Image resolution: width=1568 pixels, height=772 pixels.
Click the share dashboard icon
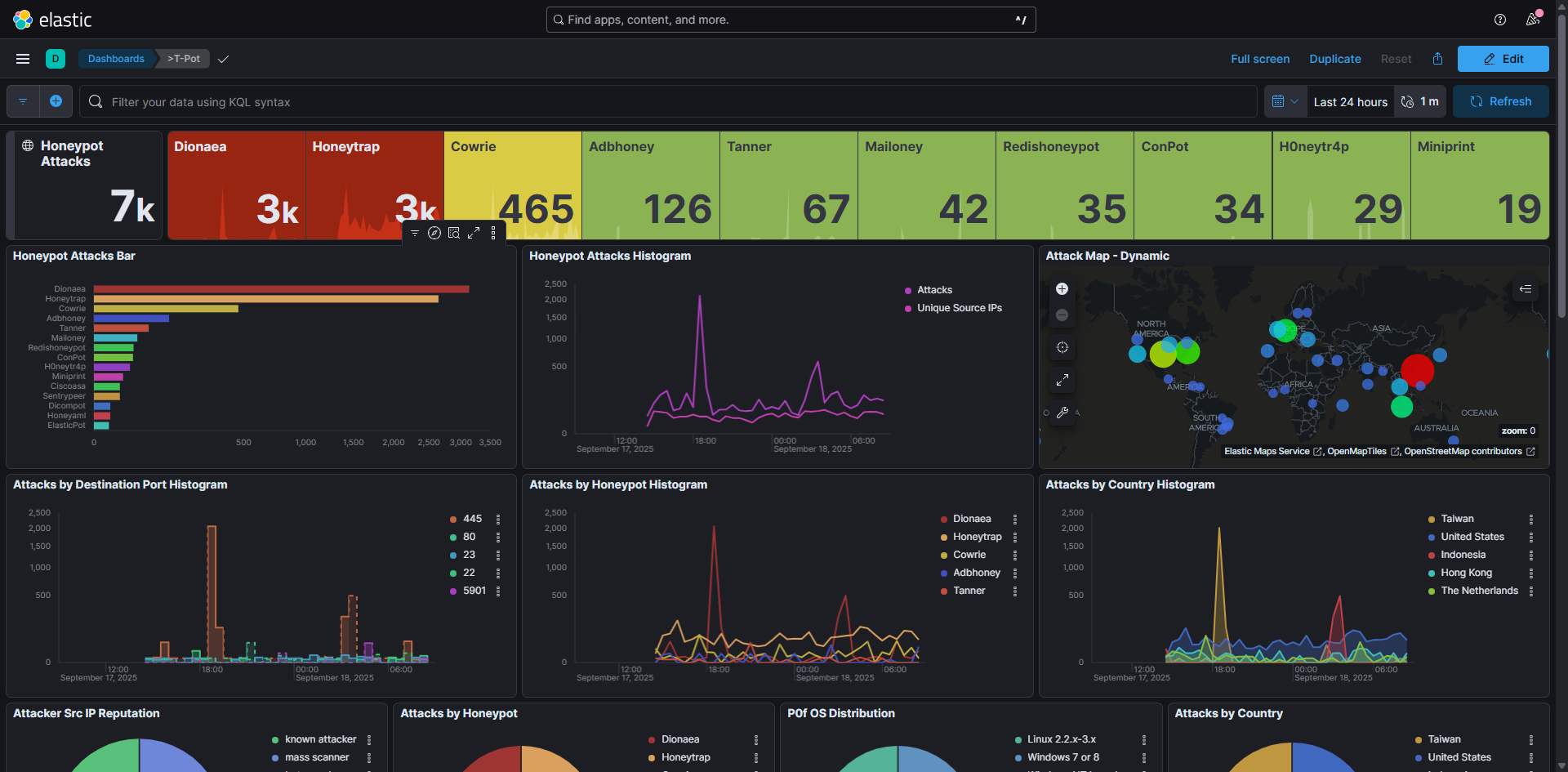[1437, 59]
